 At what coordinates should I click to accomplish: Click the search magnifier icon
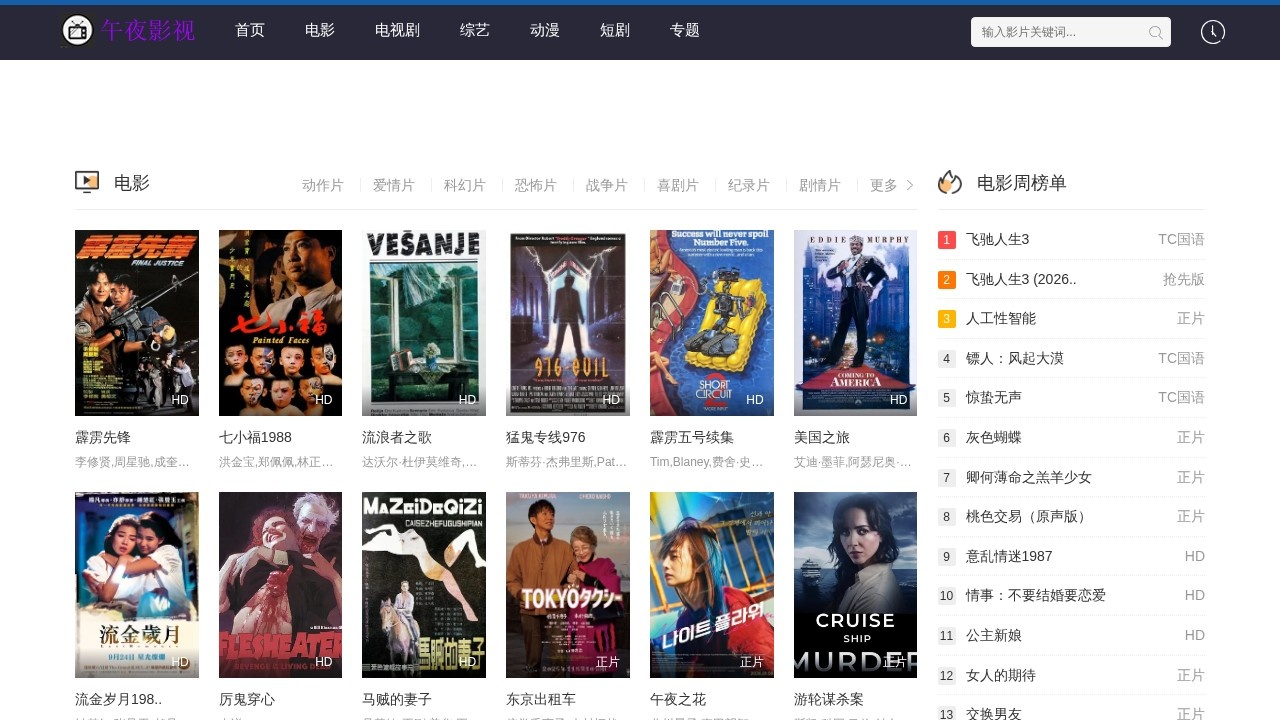1155,32
